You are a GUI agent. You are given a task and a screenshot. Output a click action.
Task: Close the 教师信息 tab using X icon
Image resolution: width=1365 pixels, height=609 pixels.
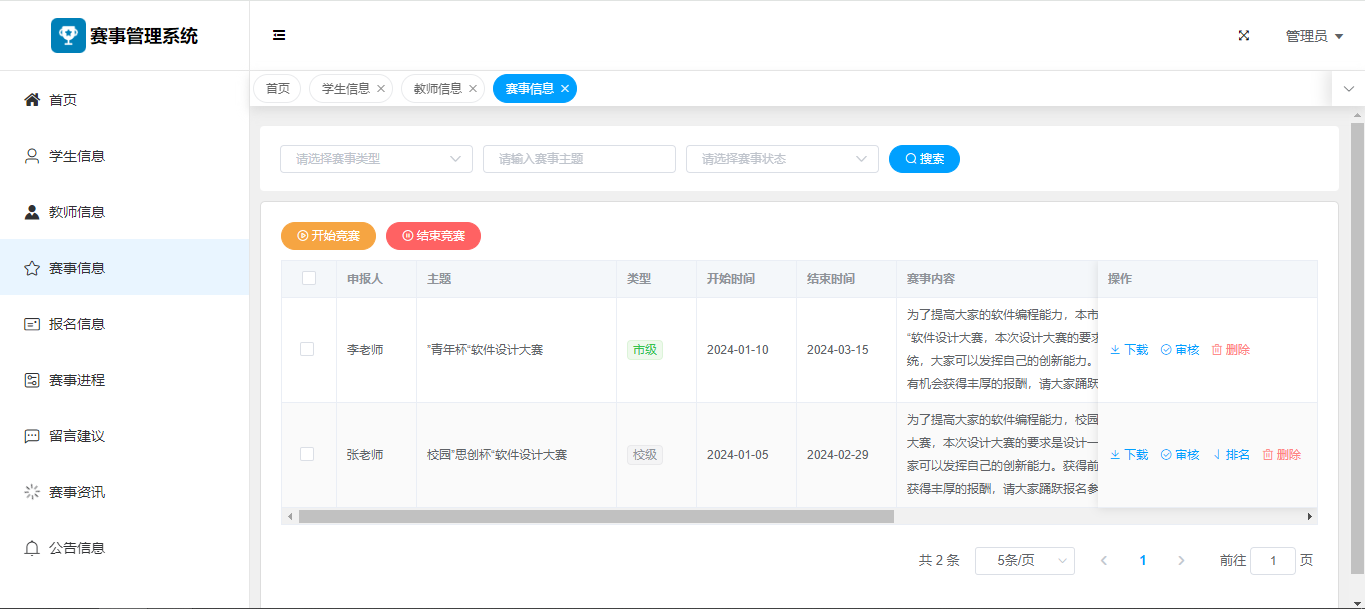coord(473,89)
